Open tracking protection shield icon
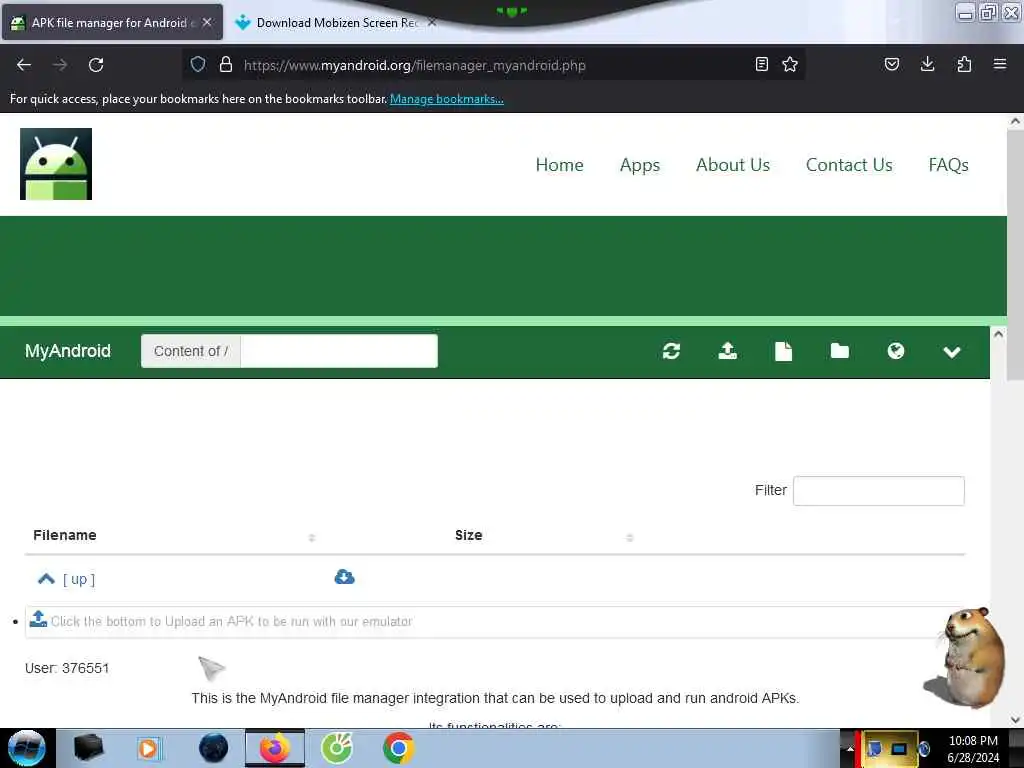The width and height of the screenshot is (1024, 768). [198, 64]
